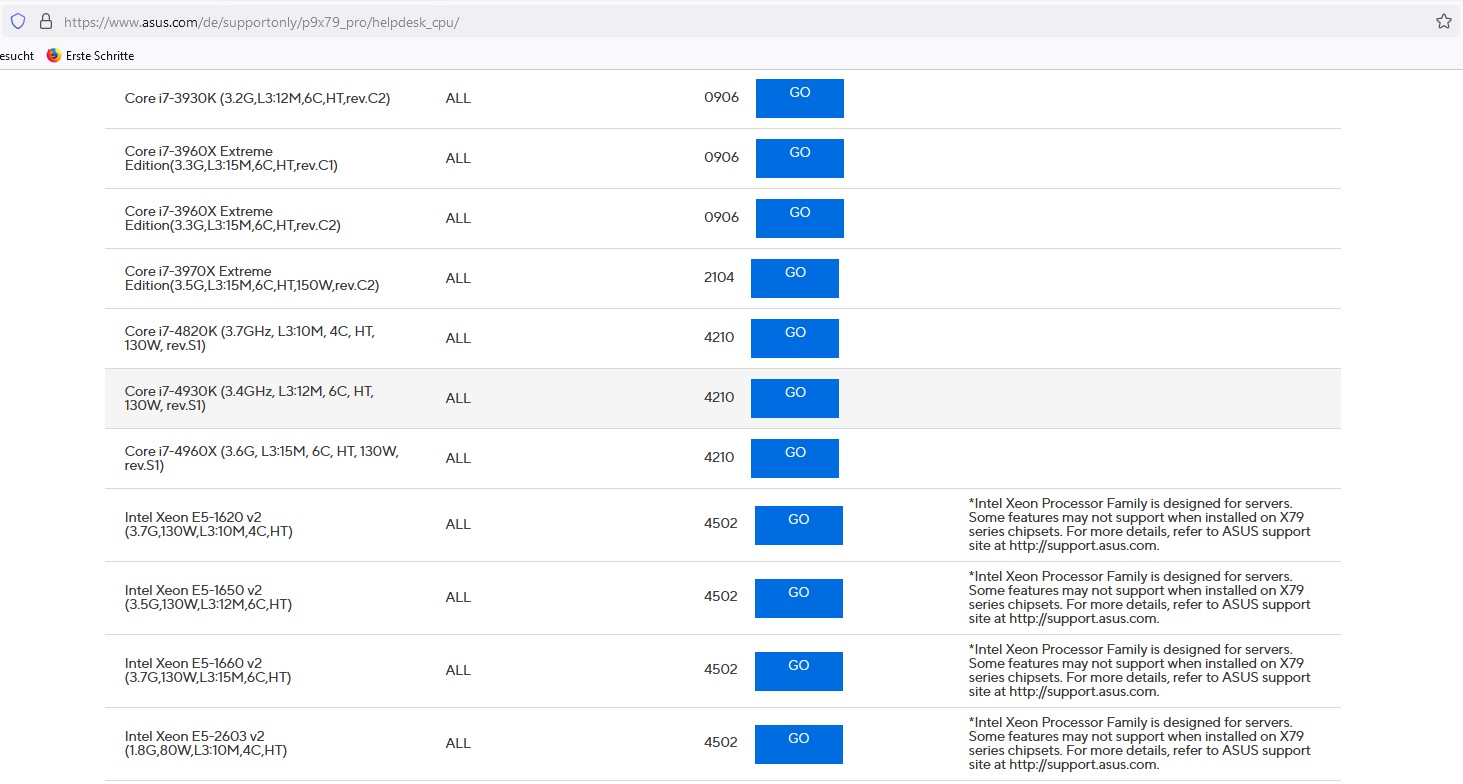The width and height of the screenshot is (1463, 784).
Task: Select the Intel Xeon E5-1650 v2 text
Action: pyautogui.click(x=209, y=597)
